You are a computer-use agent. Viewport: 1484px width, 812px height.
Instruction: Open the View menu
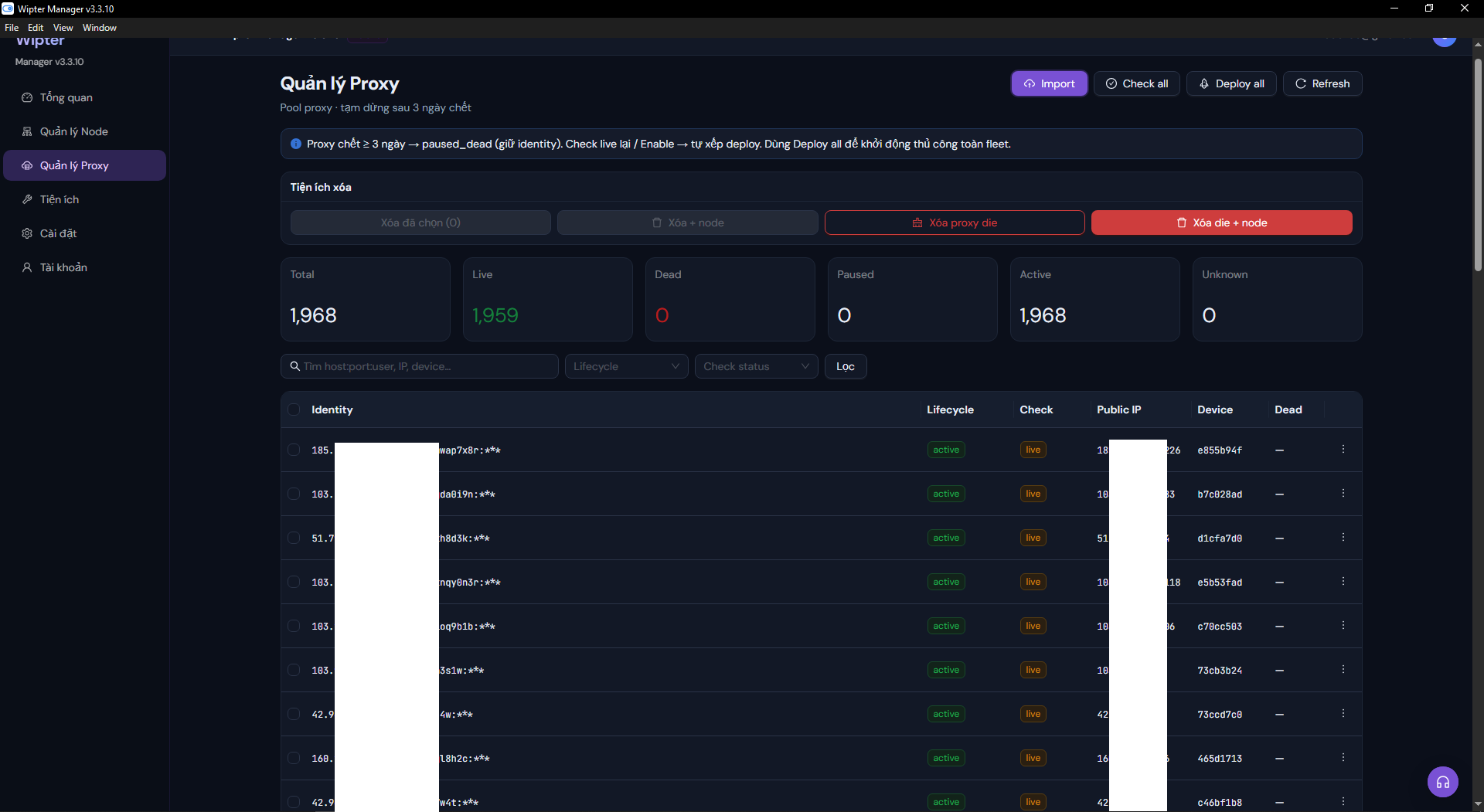pyautogui.click(x=63, y=28)
